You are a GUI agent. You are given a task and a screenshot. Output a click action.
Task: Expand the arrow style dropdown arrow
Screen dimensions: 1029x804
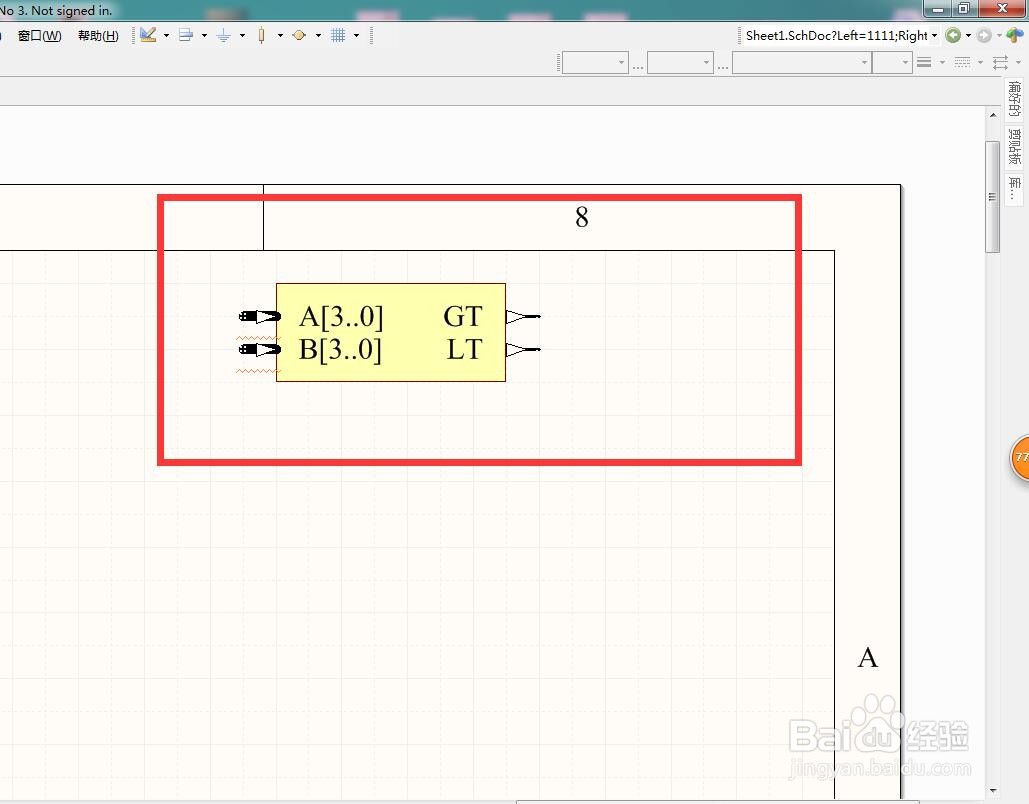pyautogui.click(x=1018, y=62)
